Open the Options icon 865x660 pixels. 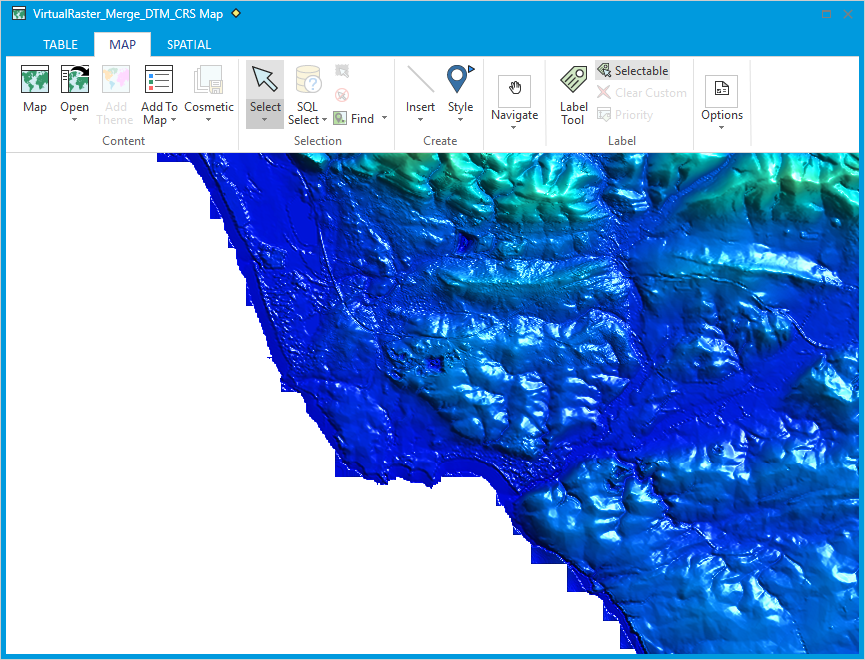[x=721, y=91]
